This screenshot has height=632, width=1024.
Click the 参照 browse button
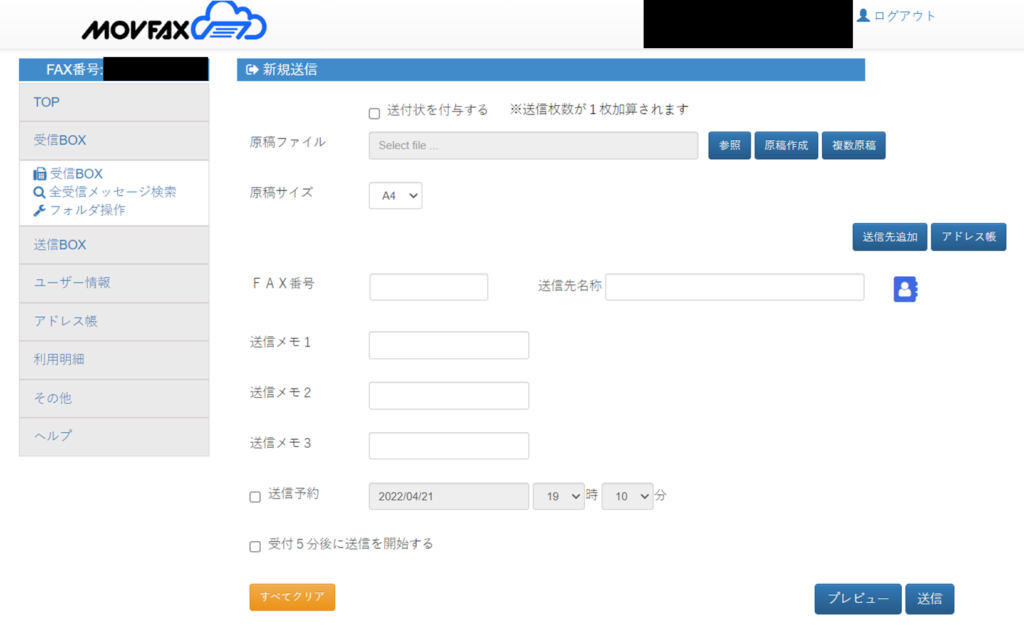click(x=729, y=145)
